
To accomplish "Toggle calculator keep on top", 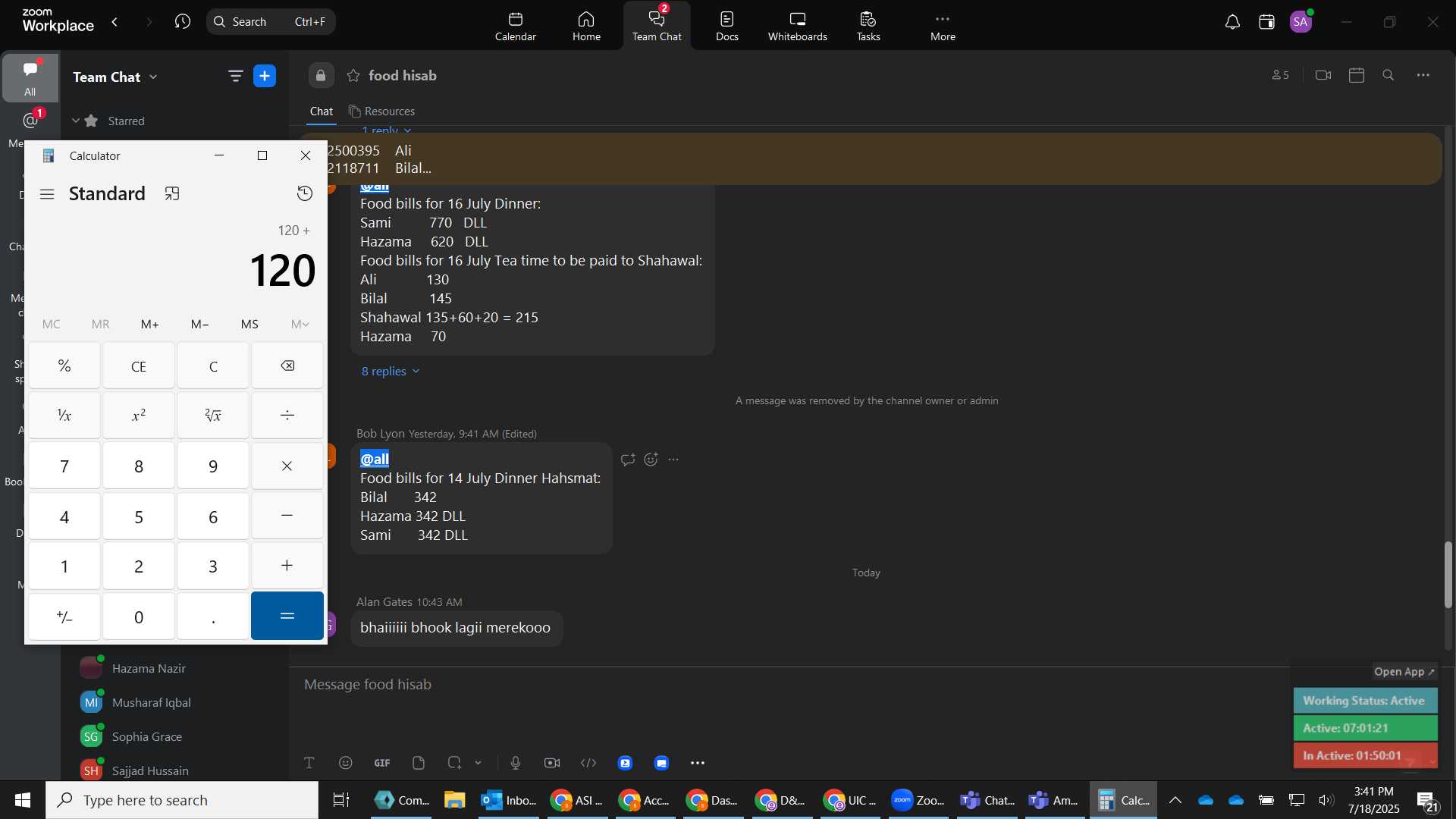I will tap(172, 194).
